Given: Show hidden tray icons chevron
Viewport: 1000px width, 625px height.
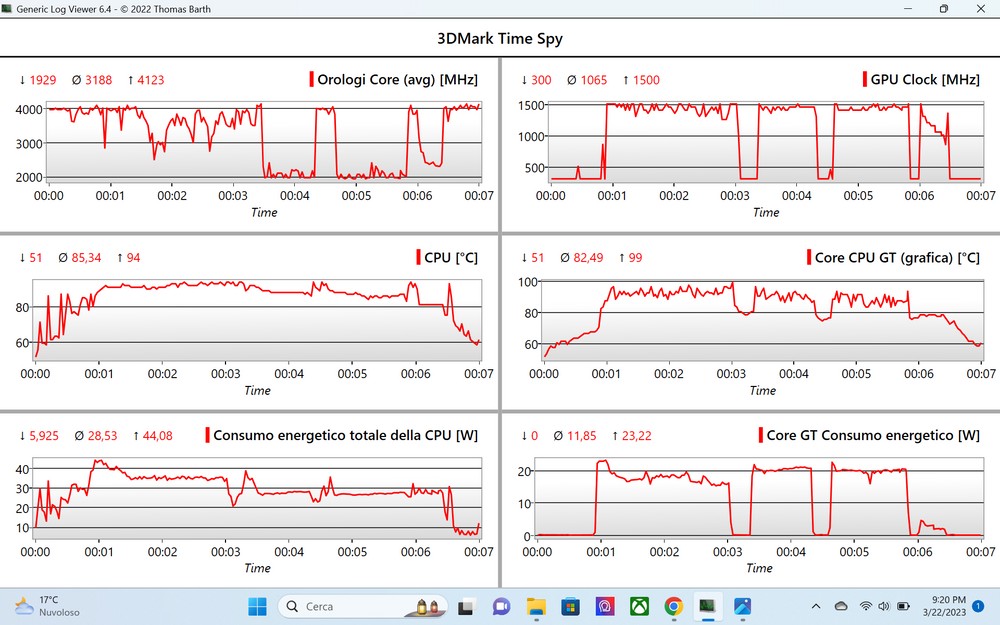Looking at the screenshot, I should (x=816, y=606).
